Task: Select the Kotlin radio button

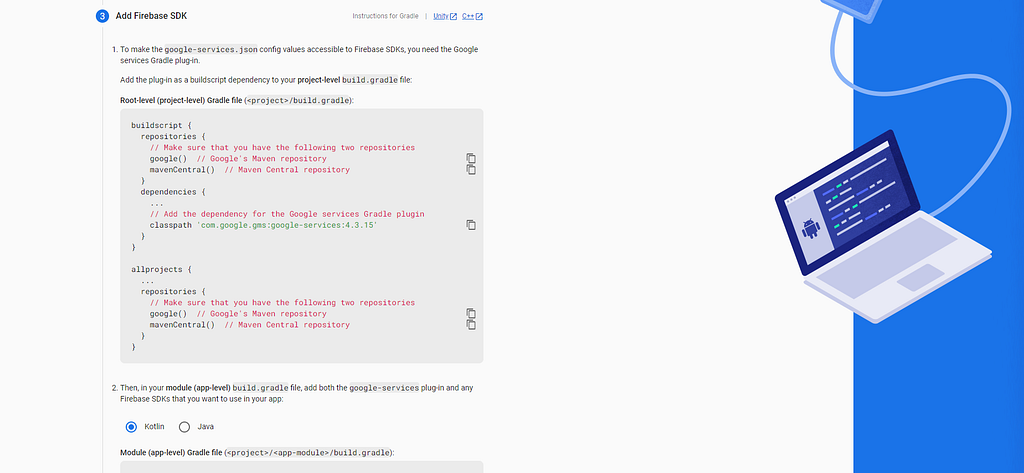Action: [x=131, y=427]
